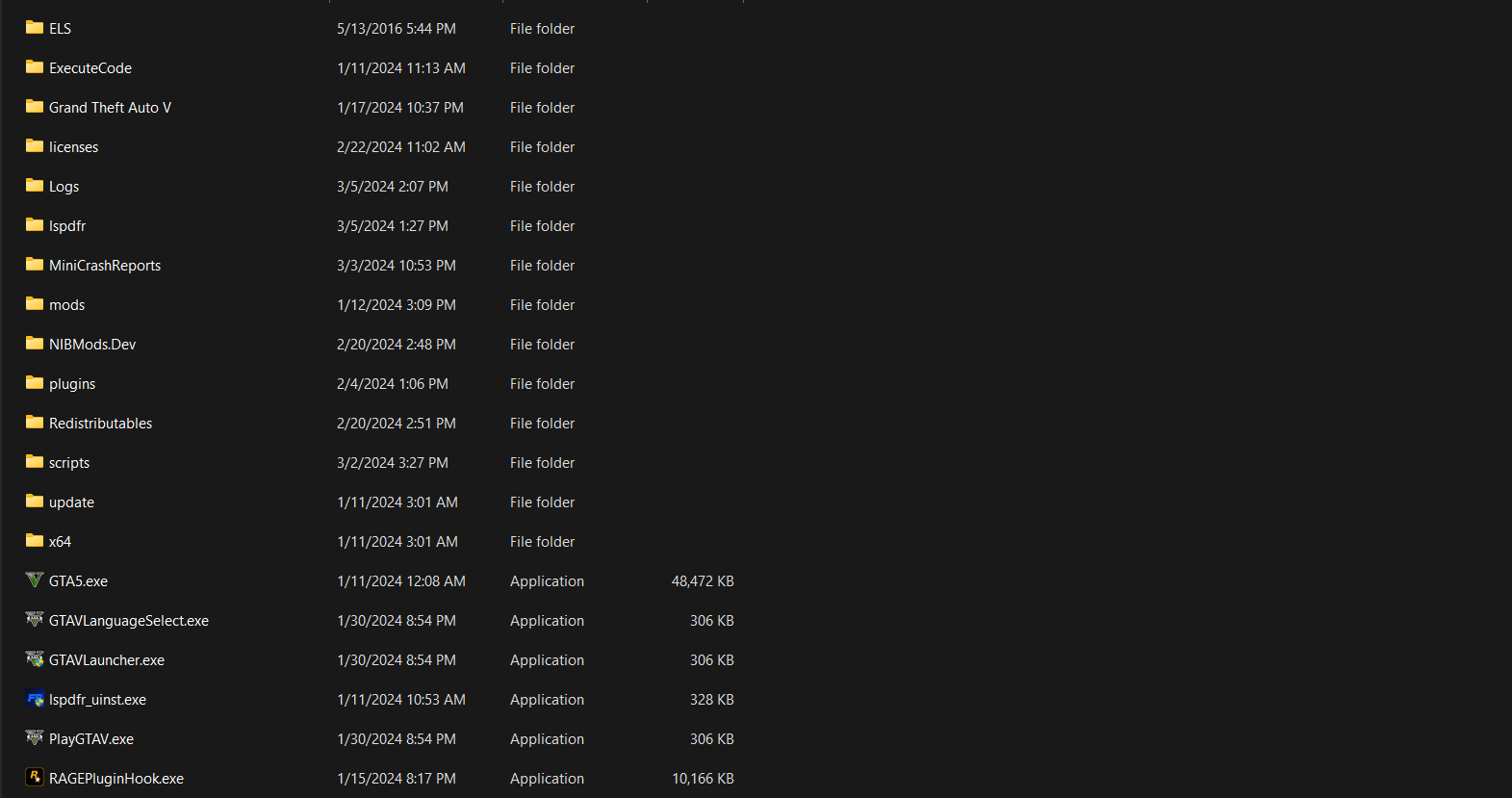The width and height of the screenshot is (1512, 798).
Task: Select the NIBMods.Dev folder name
Action: (x=92, y=345)
